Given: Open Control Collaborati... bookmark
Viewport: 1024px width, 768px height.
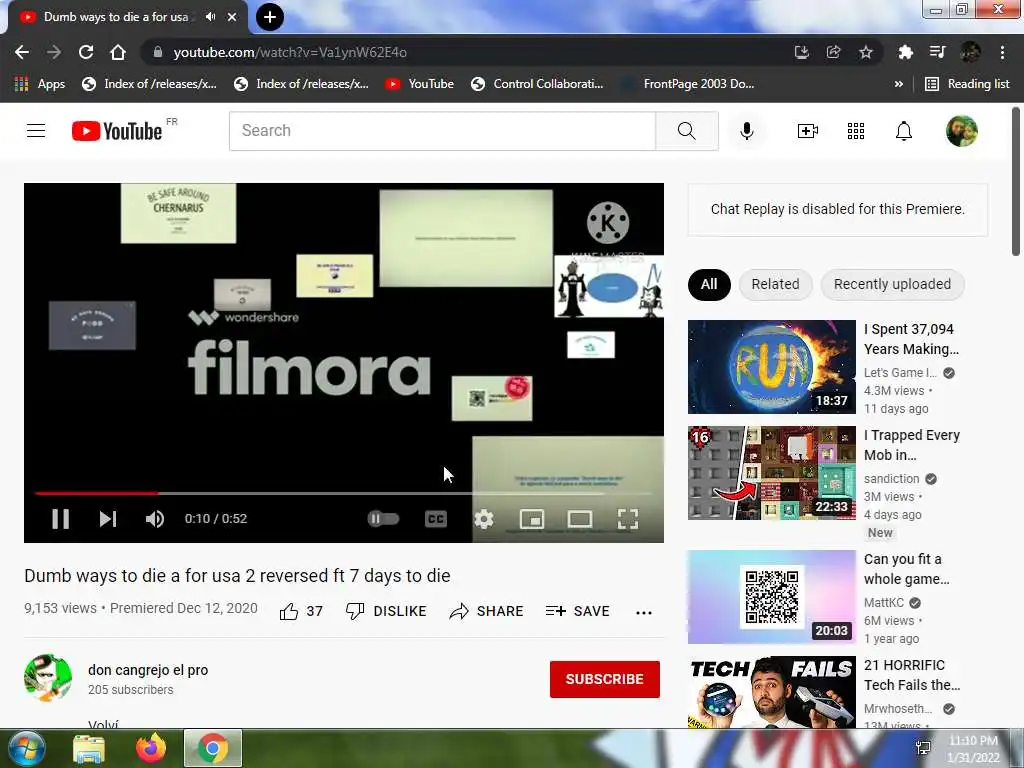Looking at the screenshot, I should click(537, 84).
